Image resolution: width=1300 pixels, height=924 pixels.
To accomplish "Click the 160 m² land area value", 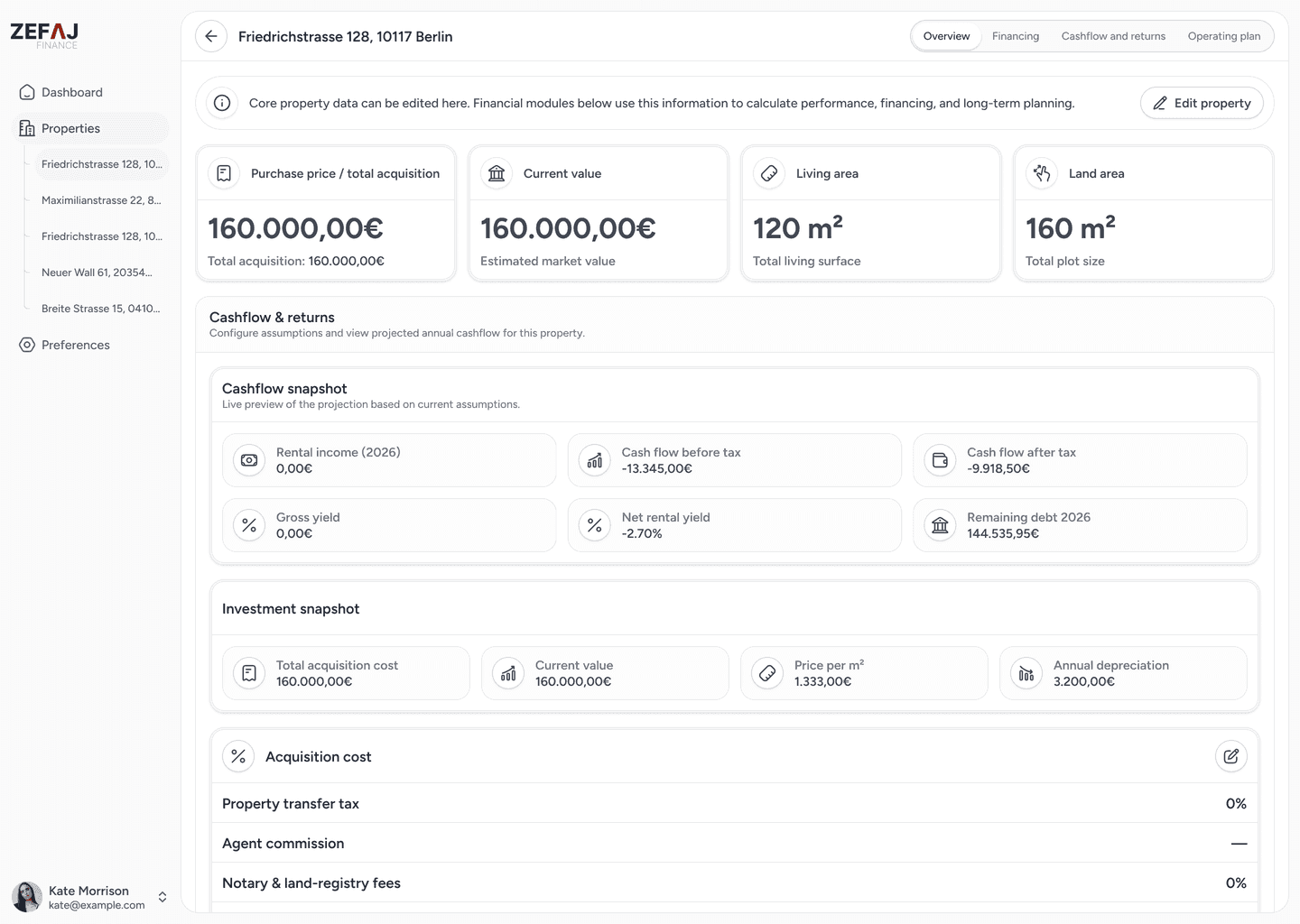I will click(x=1071, y=228).
